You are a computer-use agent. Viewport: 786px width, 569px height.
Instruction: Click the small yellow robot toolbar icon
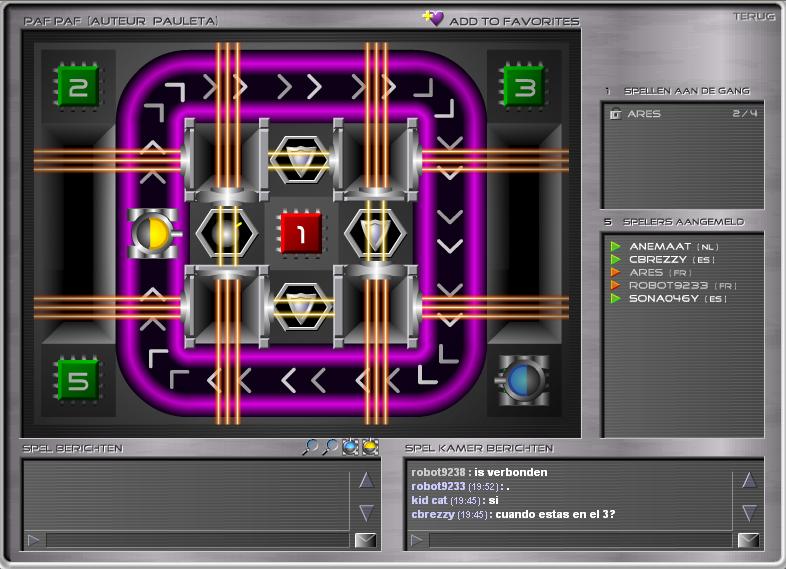370,447
